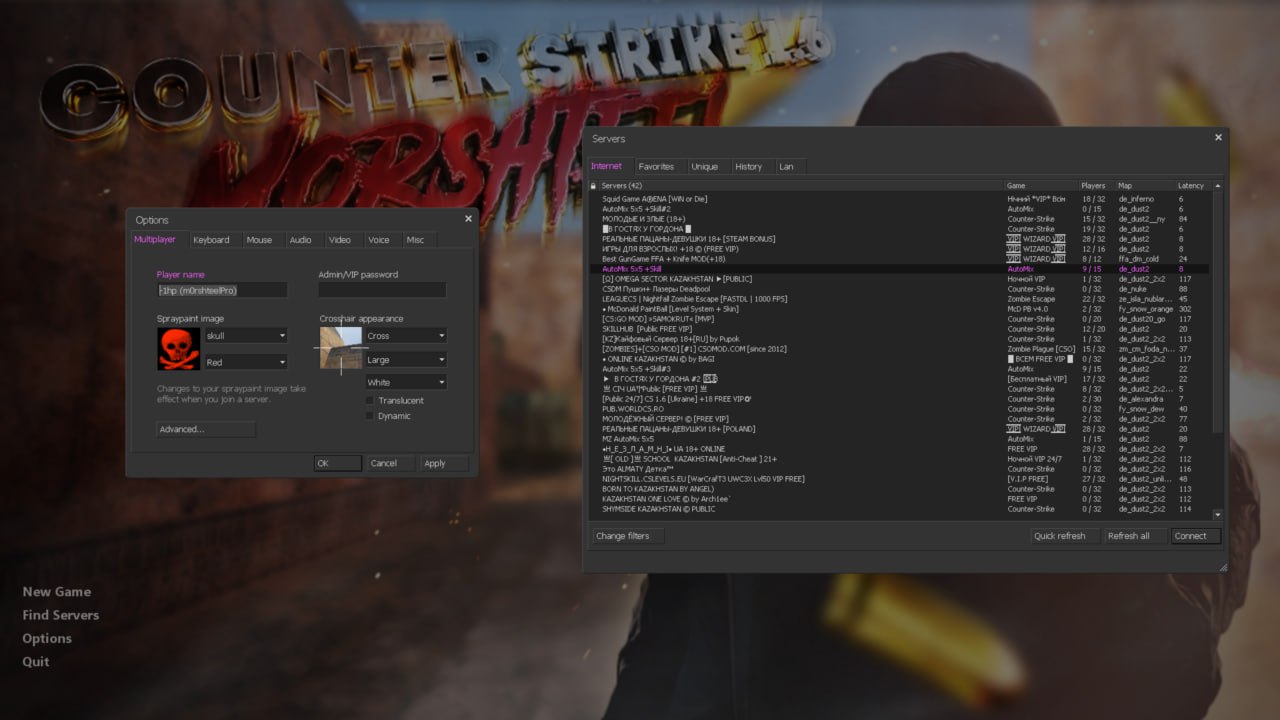Click the Admin/VIP password field
Image resolution: width=1280 pixels, height=720 pixels.
click(382, 290)
